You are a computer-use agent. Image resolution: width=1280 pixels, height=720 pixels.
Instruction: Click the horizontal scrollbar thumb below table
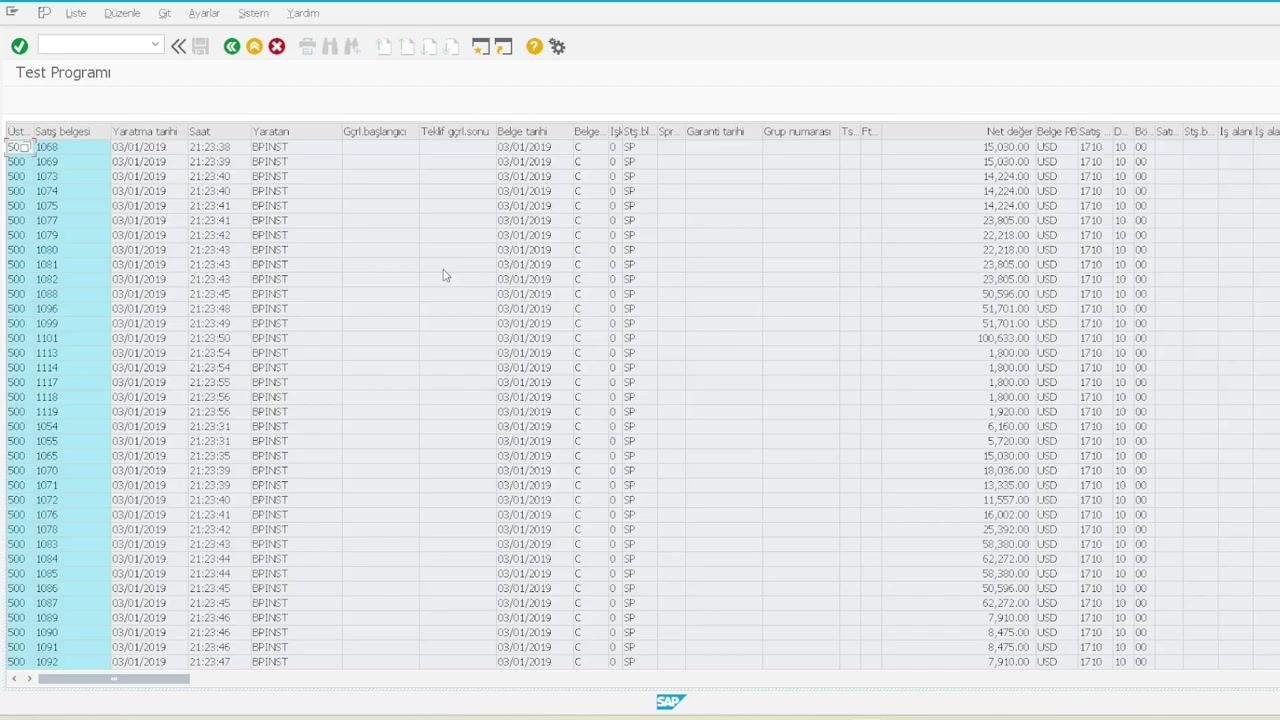[114, 679]
